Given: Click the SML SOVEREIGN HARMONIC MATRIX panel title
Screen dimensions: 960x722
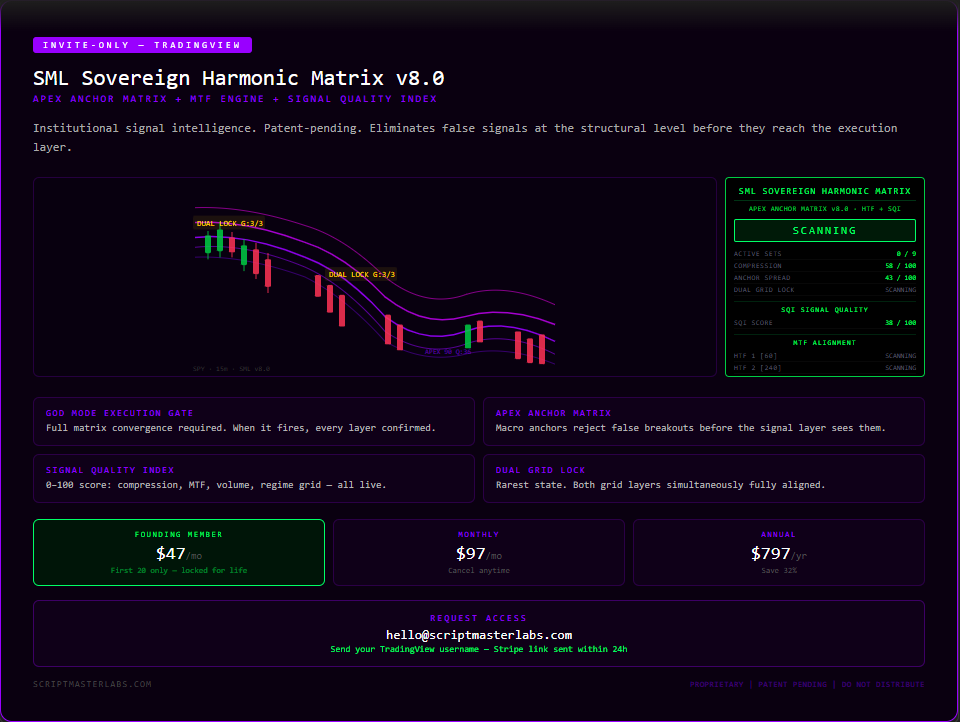Looking at the screenshot, I should click(x=825, y=191).
